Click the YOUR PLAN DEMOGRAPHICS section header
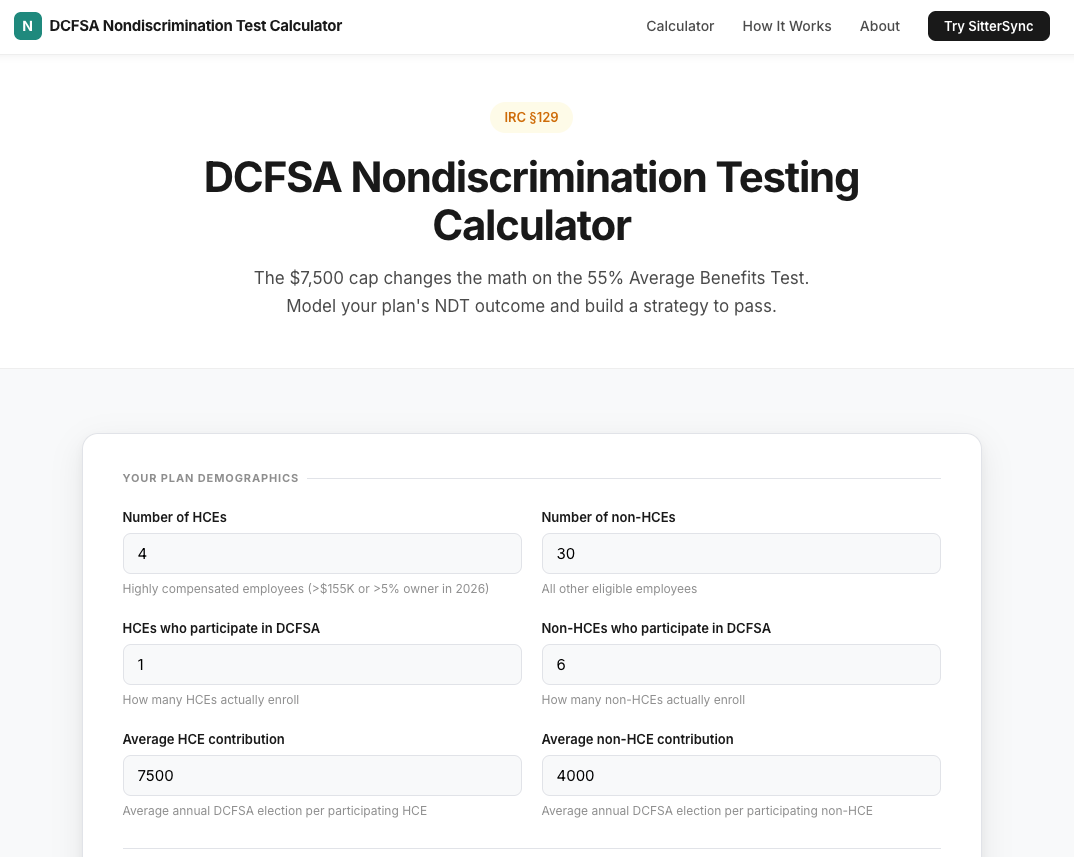This screenshot has width=1074, height=857. click(210, 478)
